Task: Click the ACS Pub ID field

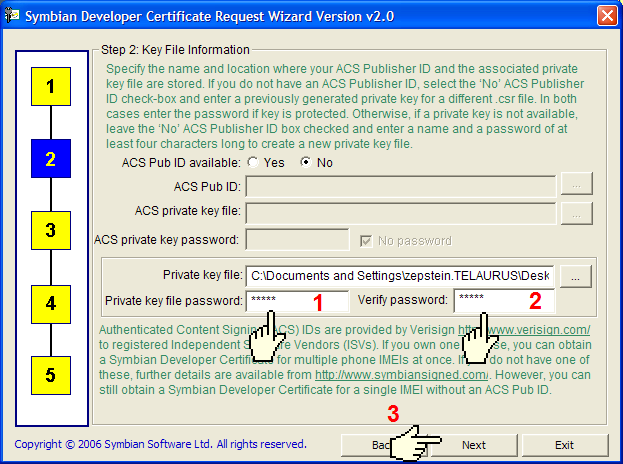Action: [400, 186]
